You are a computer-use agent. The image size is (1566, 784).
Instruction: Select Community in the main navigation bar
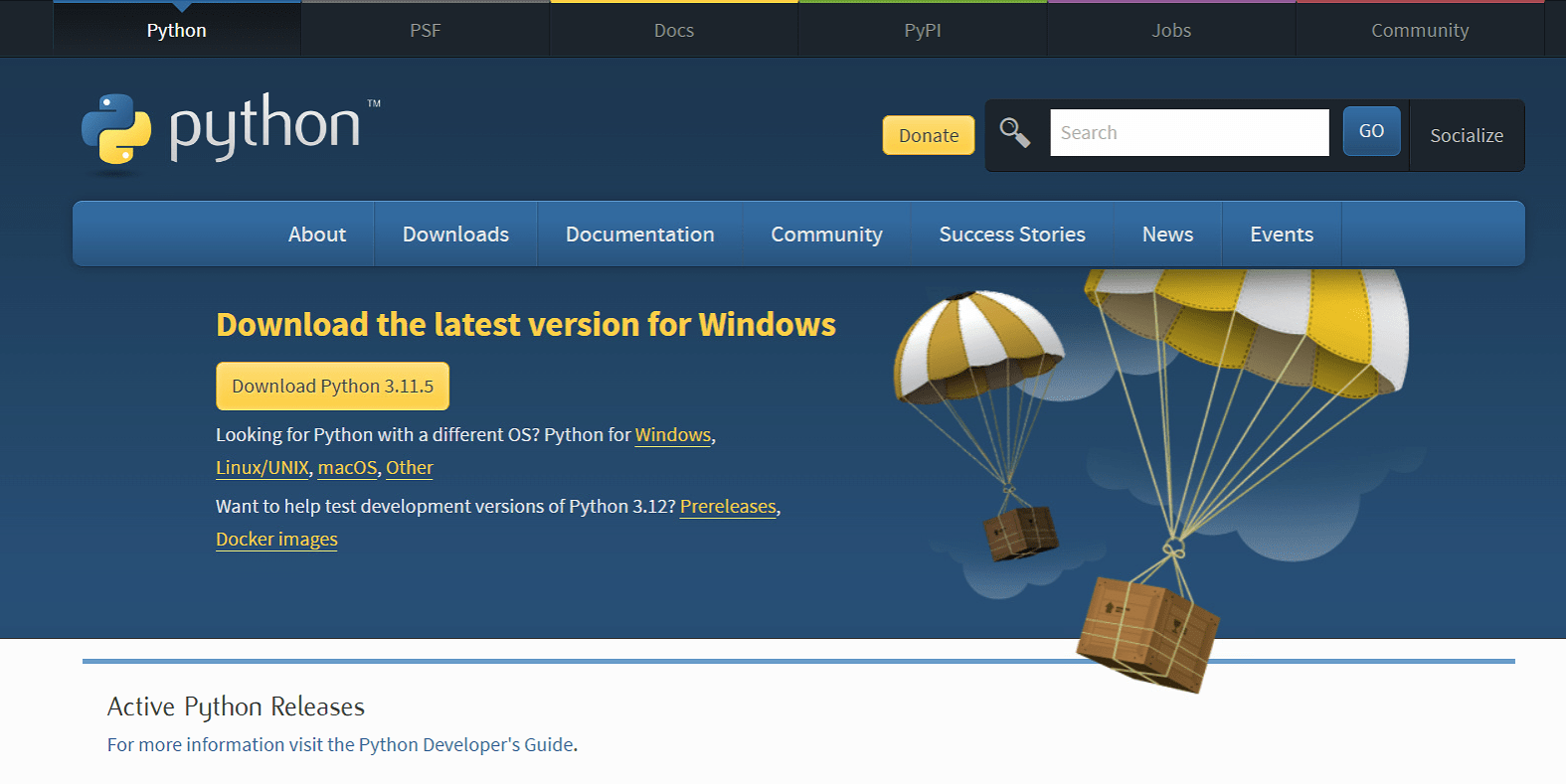click(x=826, y=235)
